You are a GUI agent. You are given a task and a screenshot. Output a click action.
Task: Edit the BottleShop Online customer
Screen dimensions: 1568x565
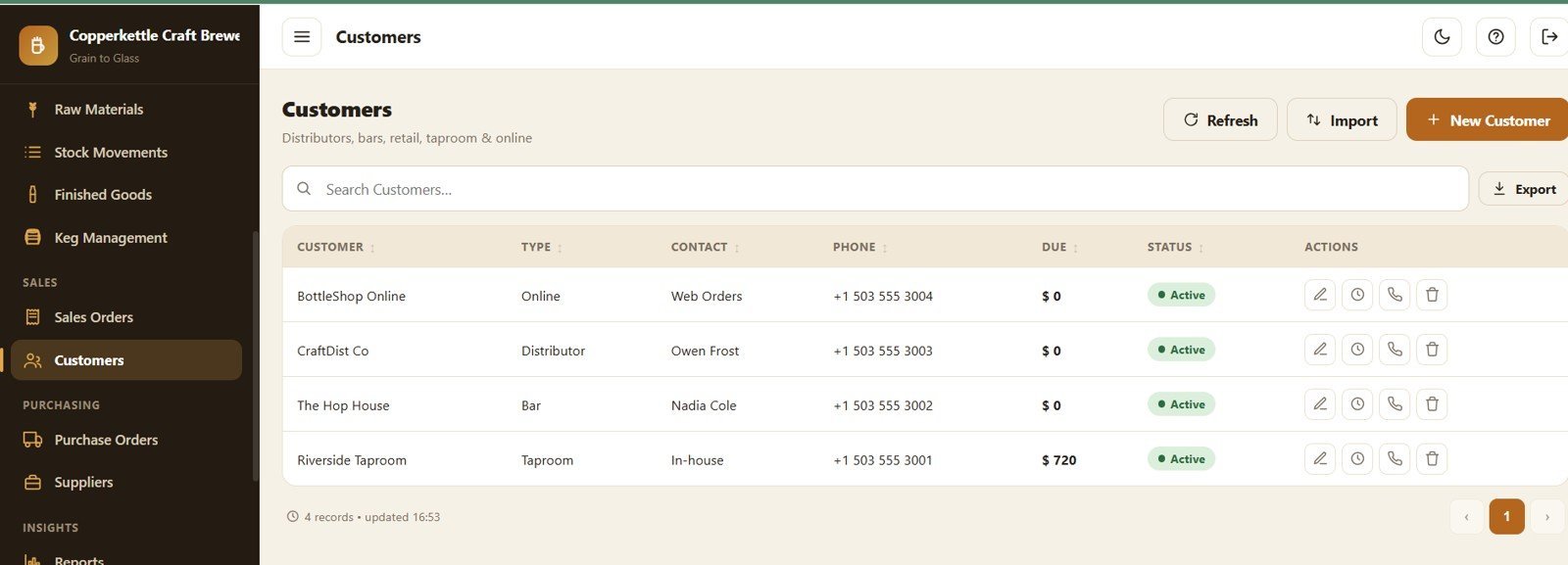tap(1320, 295)
